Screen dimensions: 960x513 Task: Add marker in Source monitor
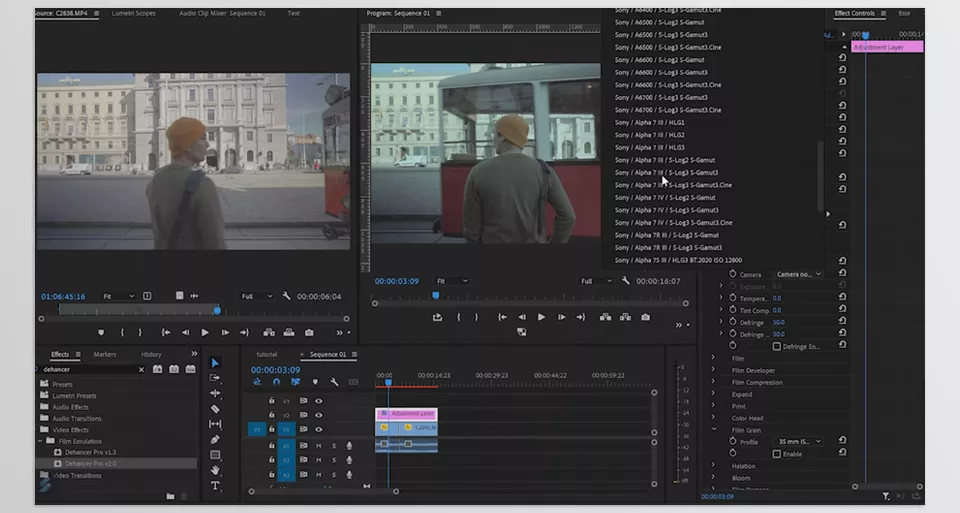[101, 332]
